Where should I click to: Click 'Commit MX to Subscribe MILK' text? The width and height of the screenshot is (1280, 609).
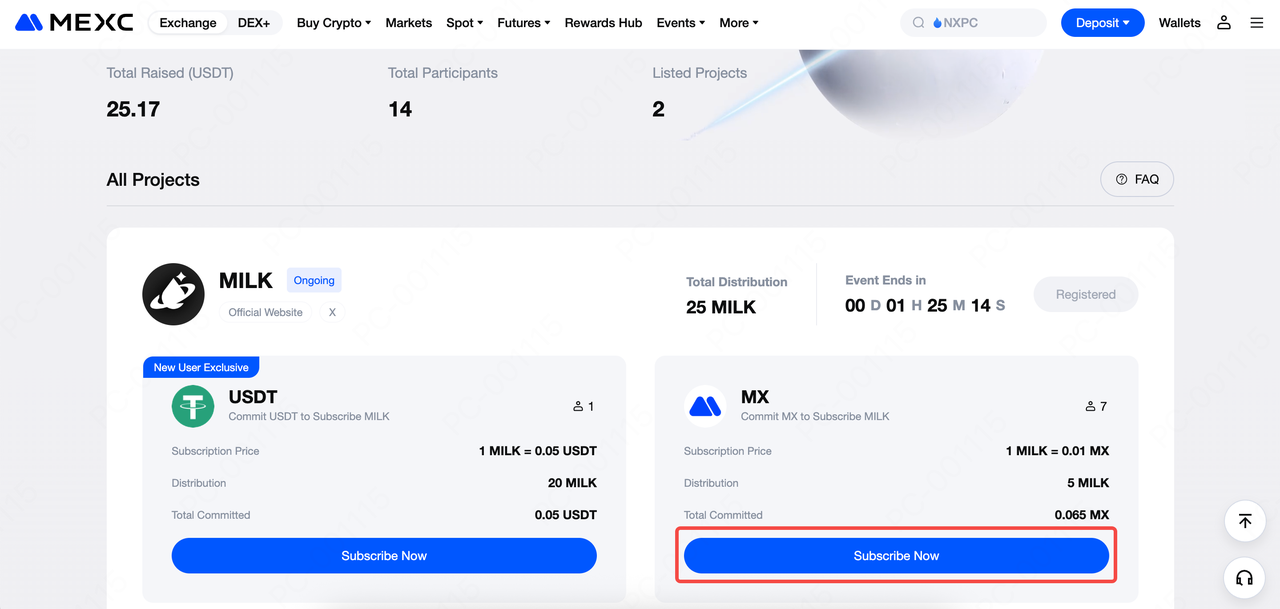click(815, 416)
